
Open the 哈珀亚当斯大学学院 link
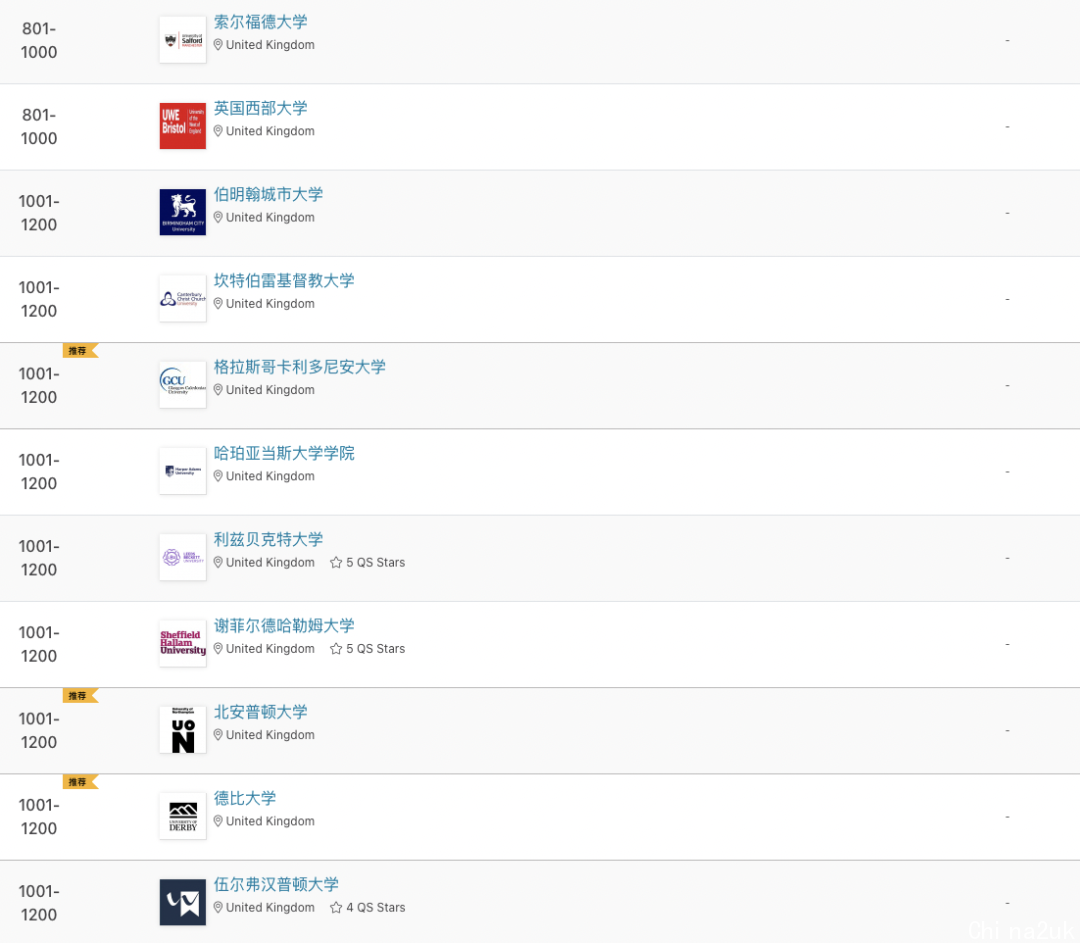pos(284,453)
